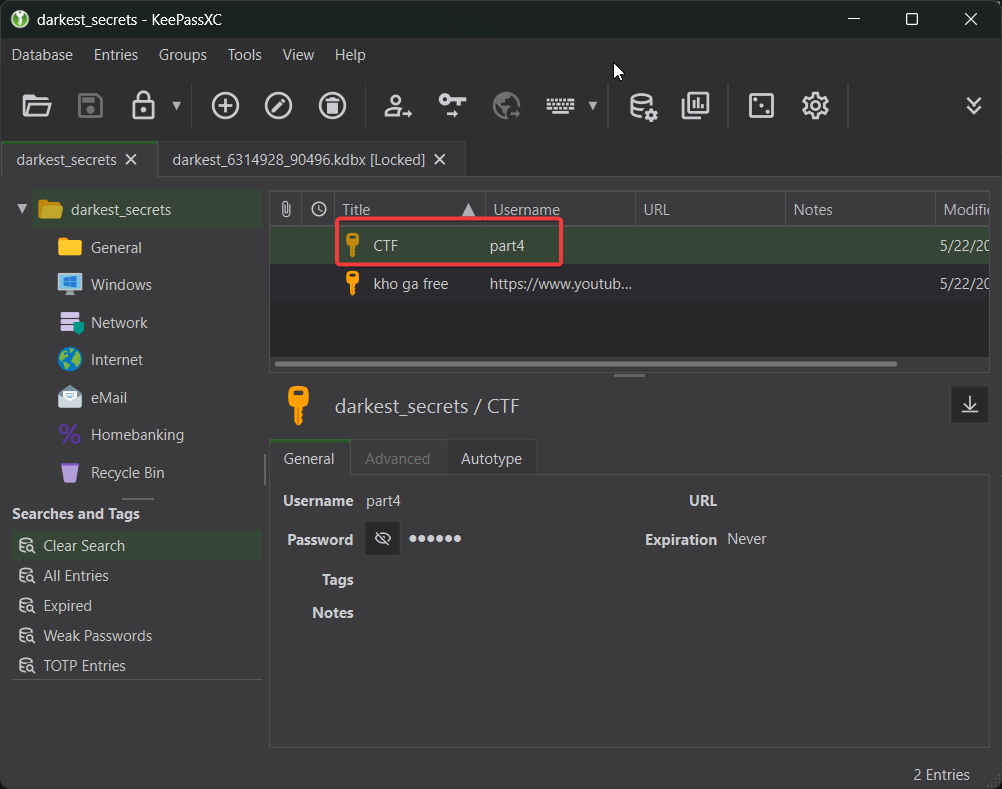The width and height of the screenshot is (1002, 789).
Task: Sort entries by Notes column
Action: tap(860, 209)
